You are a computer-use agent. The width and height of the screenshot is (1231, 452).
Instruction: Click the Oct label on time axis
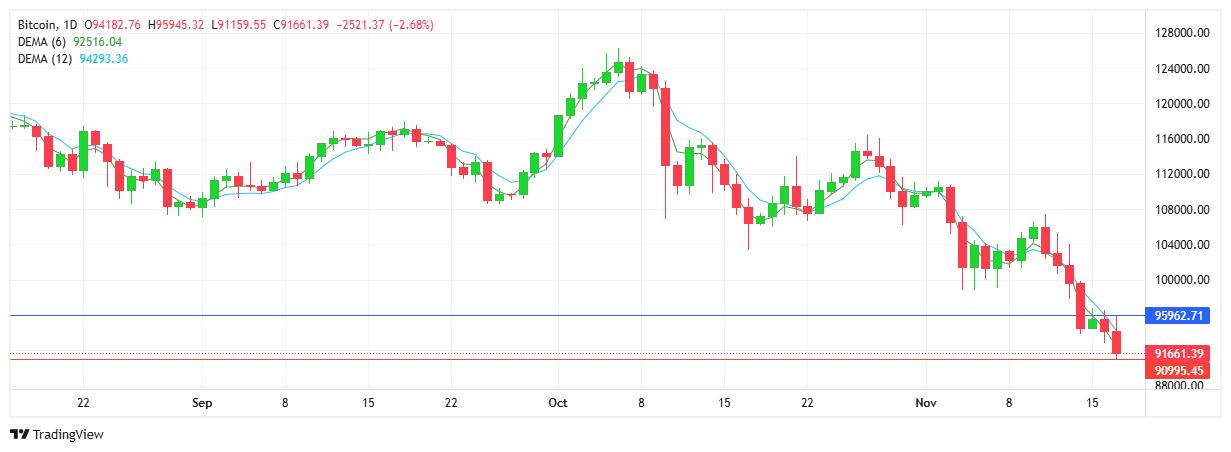(x=558, y=403)
